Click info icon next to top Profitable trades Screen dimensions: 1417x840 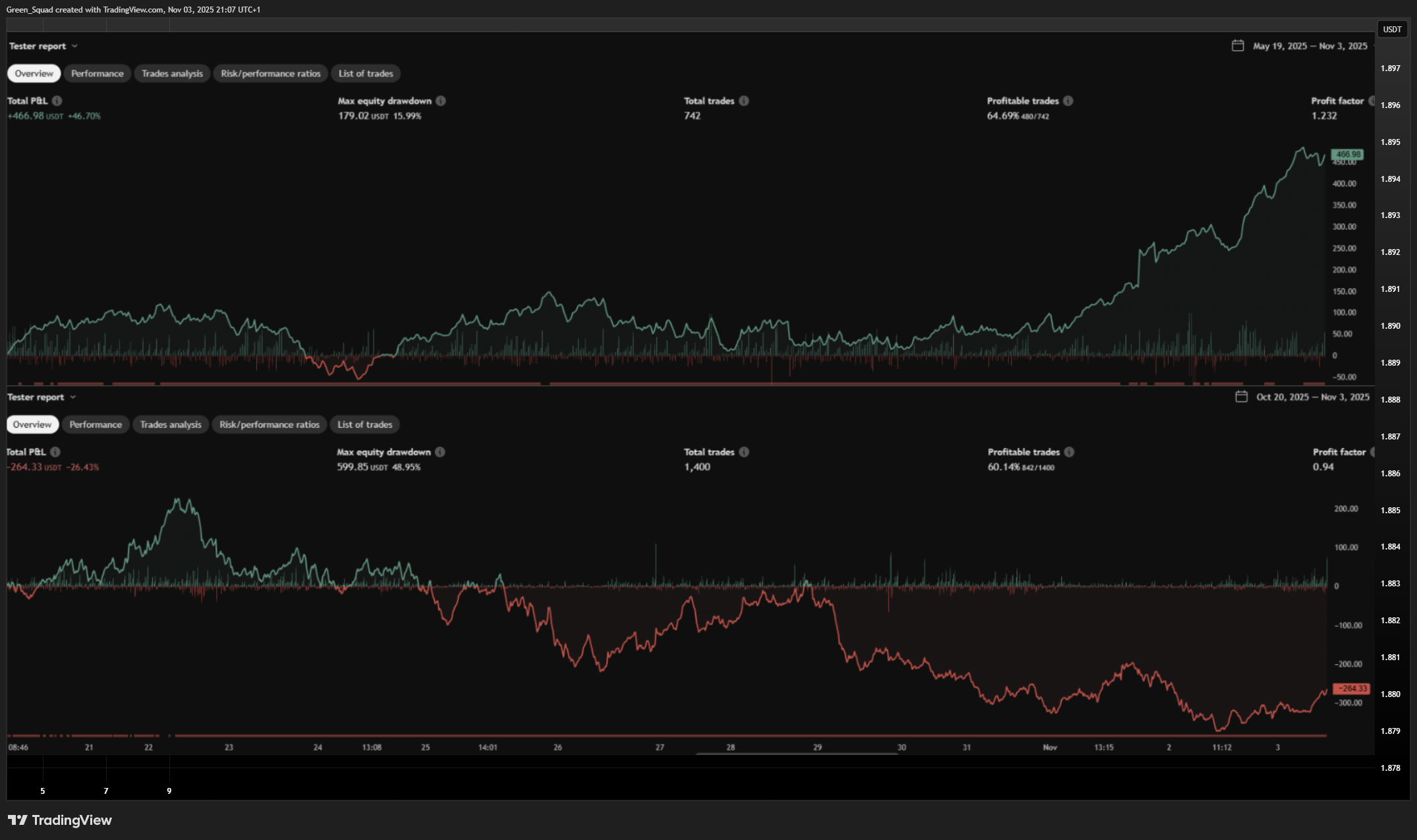[1069, 101]
